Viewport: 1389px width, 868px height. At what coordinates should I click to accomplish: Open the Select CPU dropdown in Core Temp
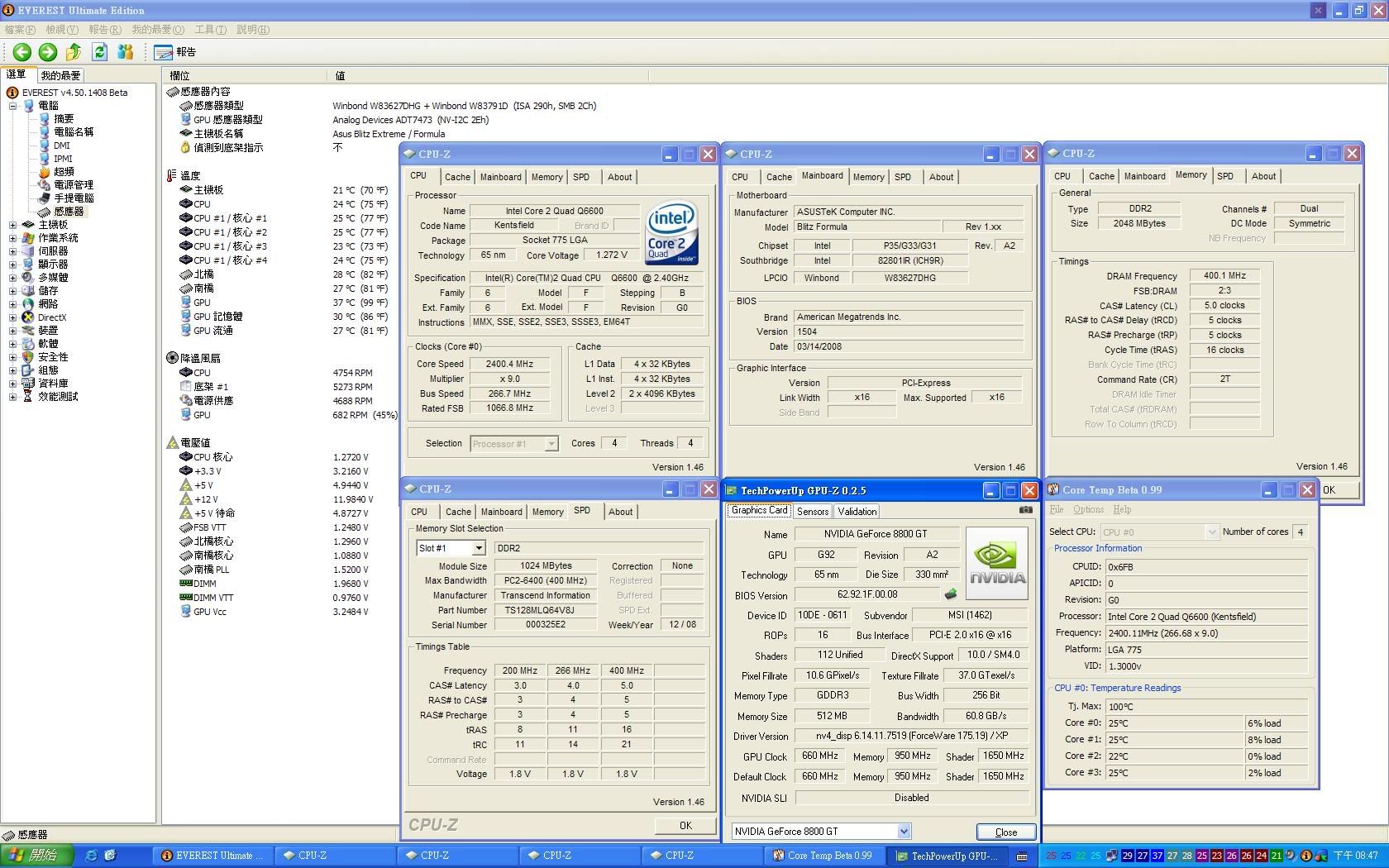[1211, 532]
